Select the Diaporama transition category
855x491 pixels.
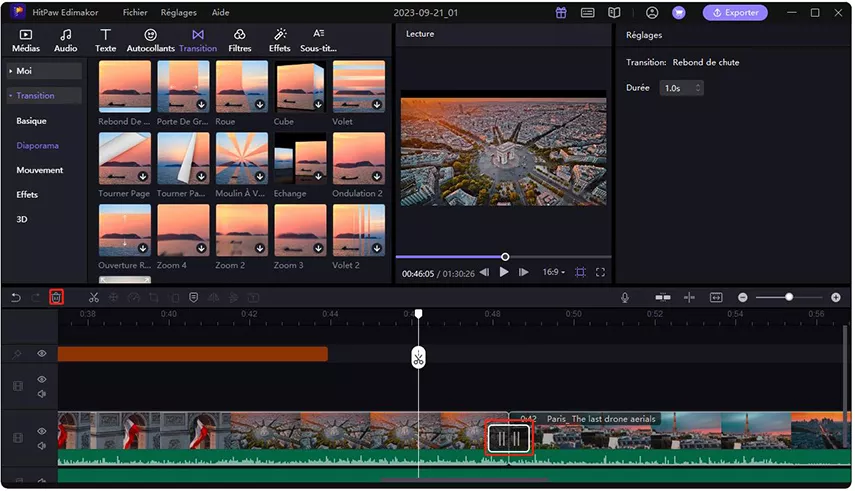click(37, 146)
